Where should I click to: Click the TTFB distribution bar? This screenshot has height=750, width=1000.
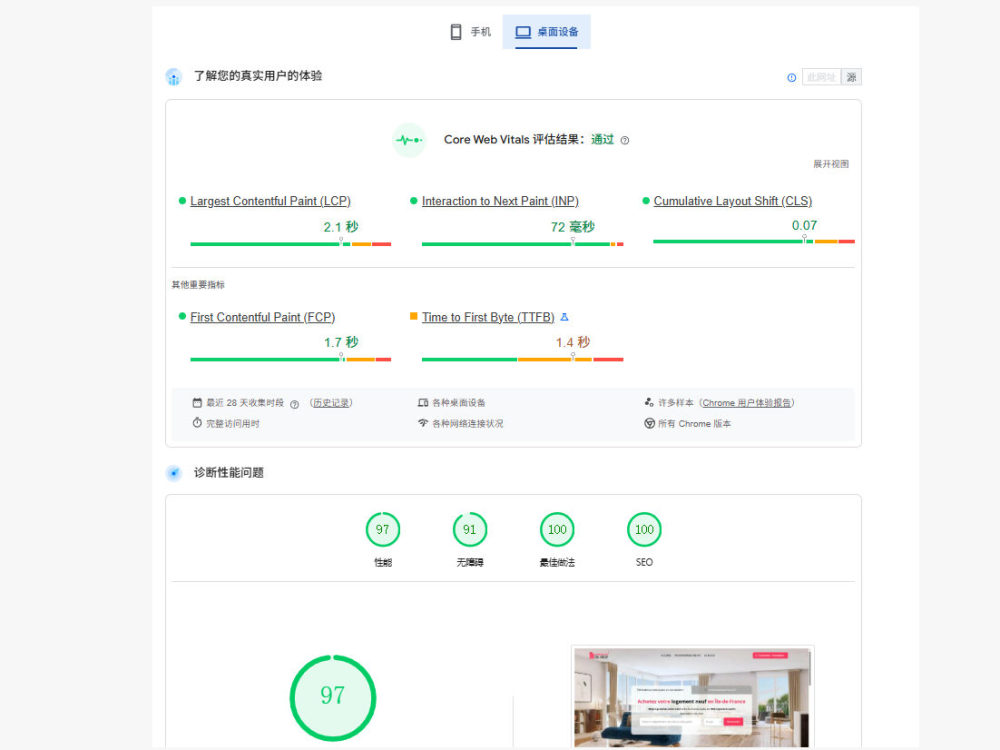(522, 359)
